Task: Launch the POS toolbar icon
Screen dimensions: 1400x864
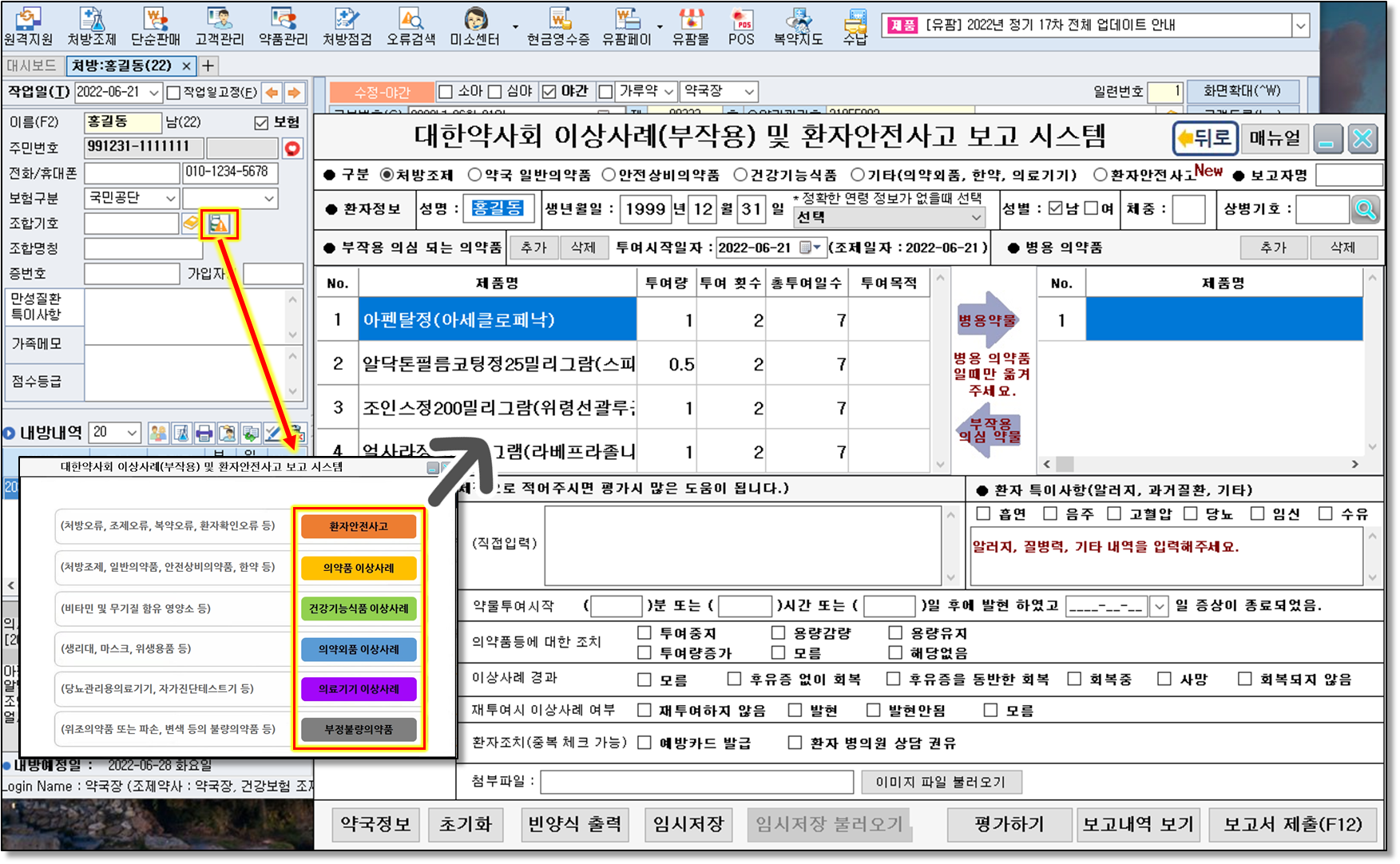Action: [741, 26]
